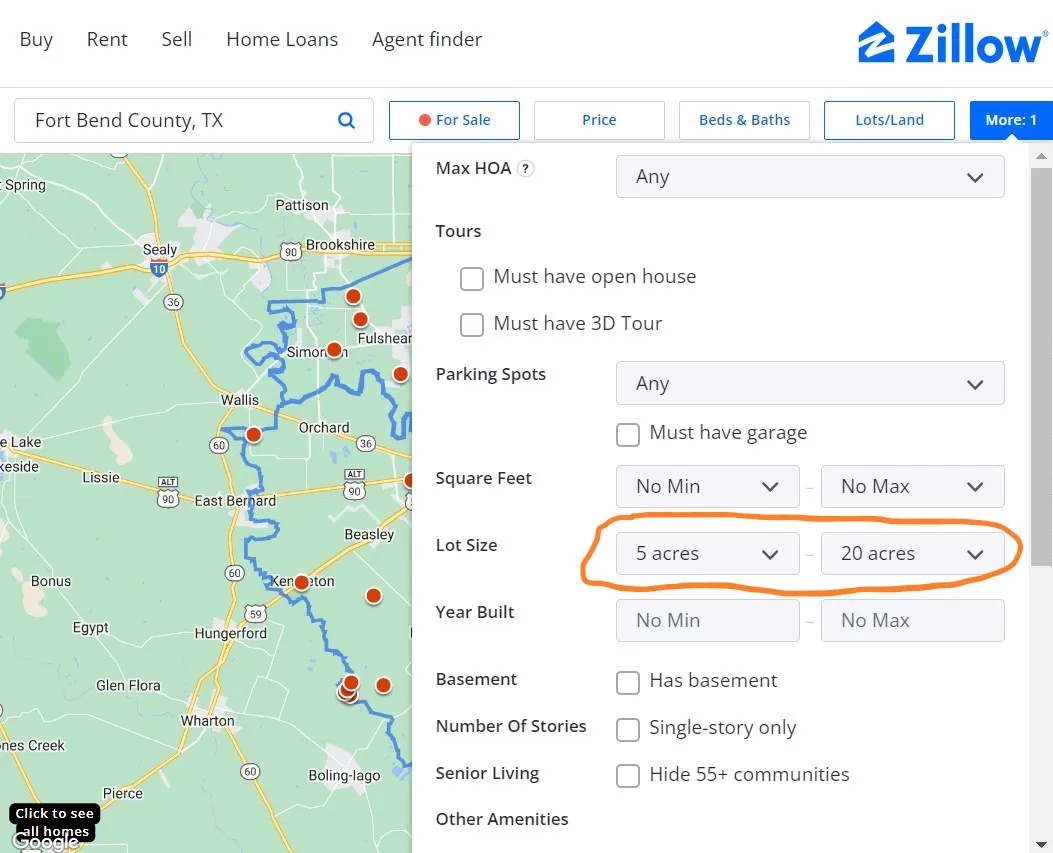
Task: Click Year Built No Min field
Action: [708, 621]
